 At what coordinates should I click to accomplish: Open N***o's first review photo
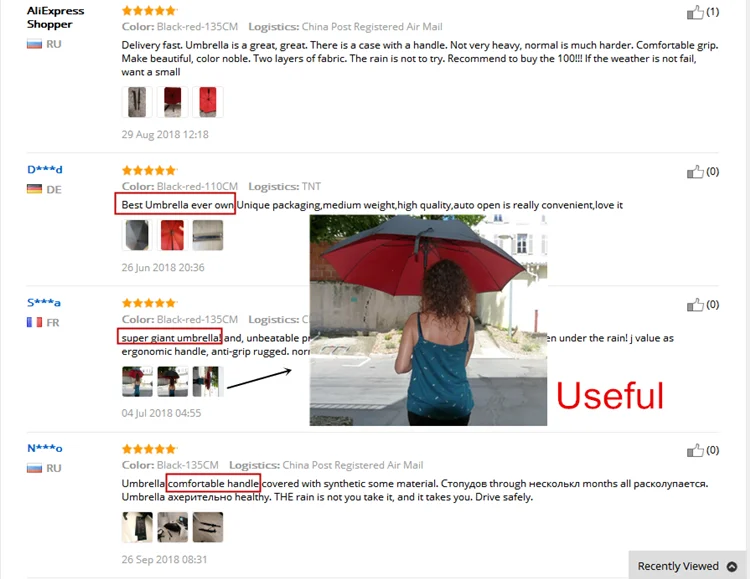click(137, 527)
